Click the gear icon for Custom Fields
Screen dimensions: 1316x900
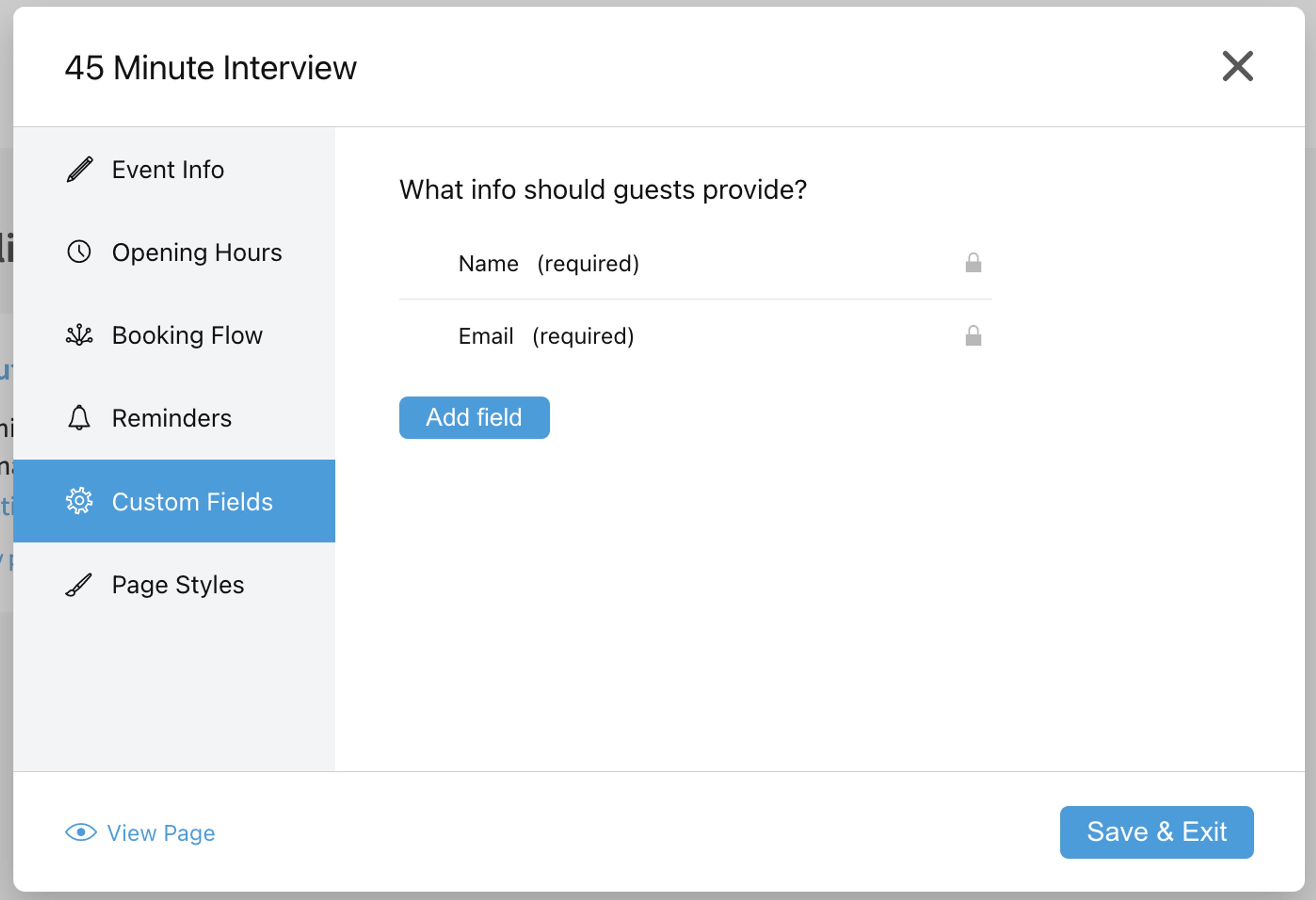click(x=79, y=501)
